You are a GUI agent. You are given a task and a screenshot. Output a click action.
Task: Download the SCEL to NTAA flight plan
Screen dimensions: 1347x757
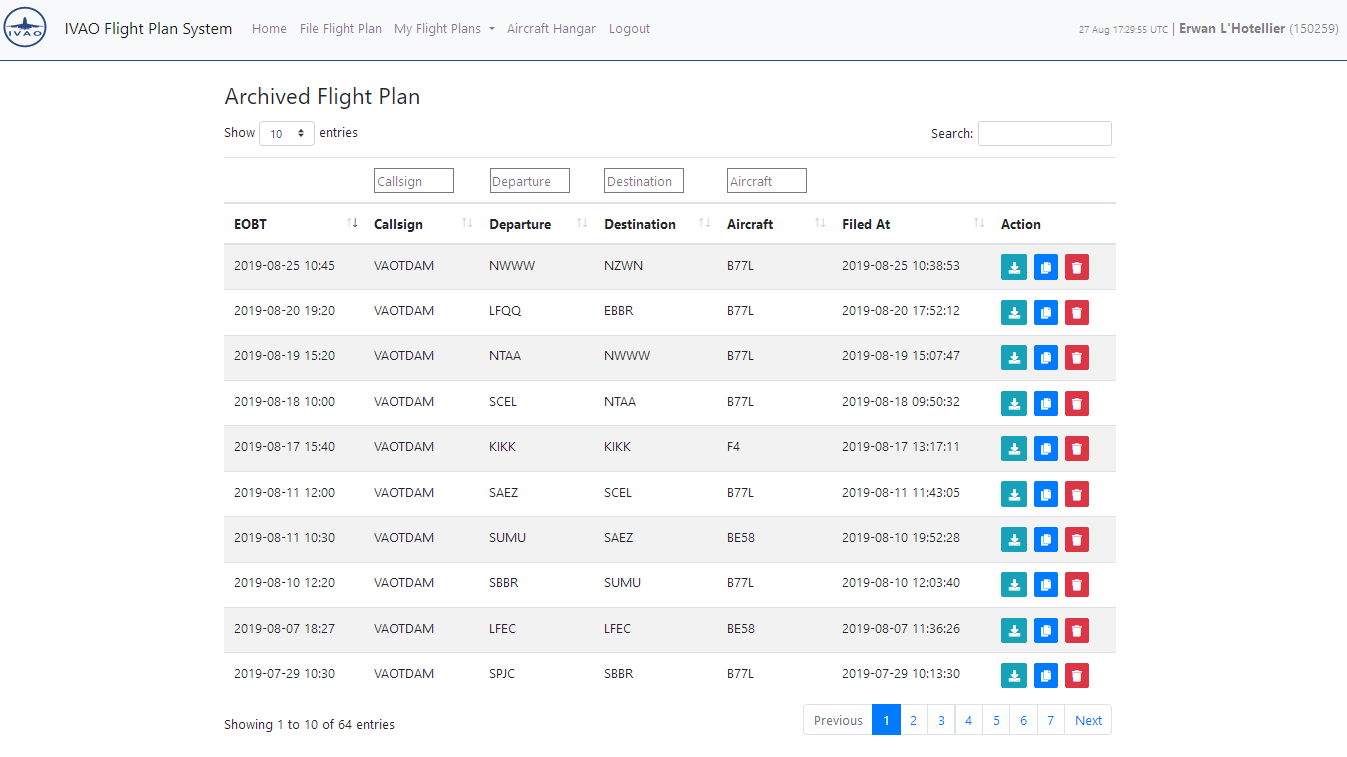1013,403
